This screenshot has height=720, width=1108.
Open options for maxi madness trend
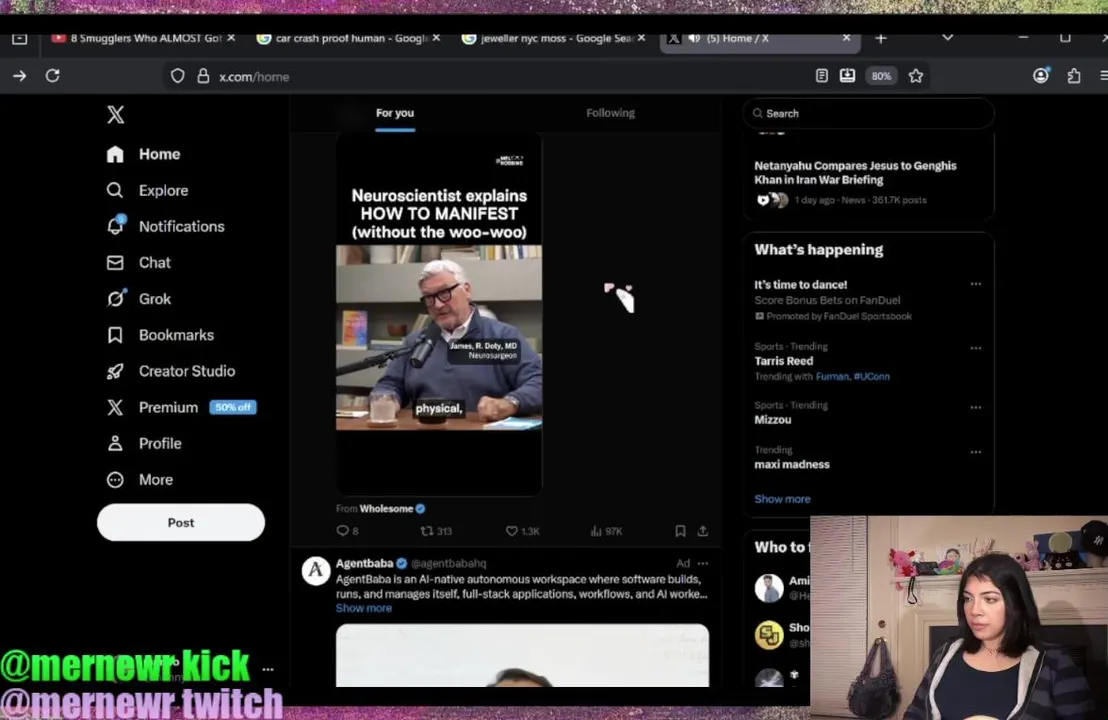pos(976,452)
